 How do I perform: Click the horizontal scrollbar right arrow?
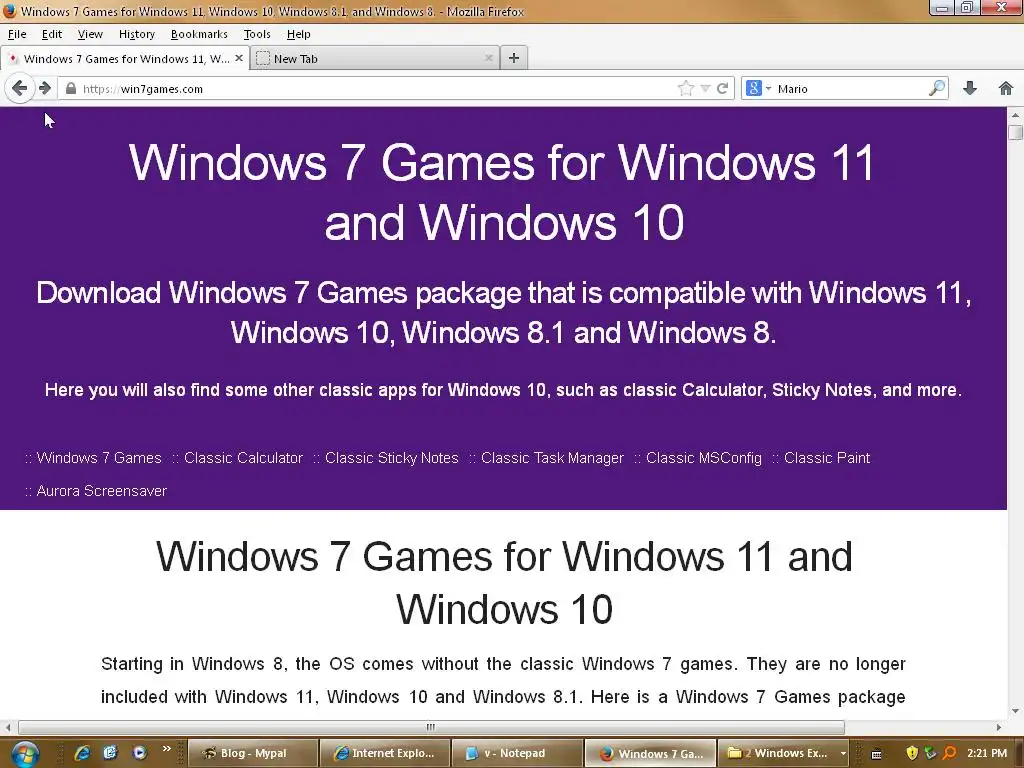[999, 727]
